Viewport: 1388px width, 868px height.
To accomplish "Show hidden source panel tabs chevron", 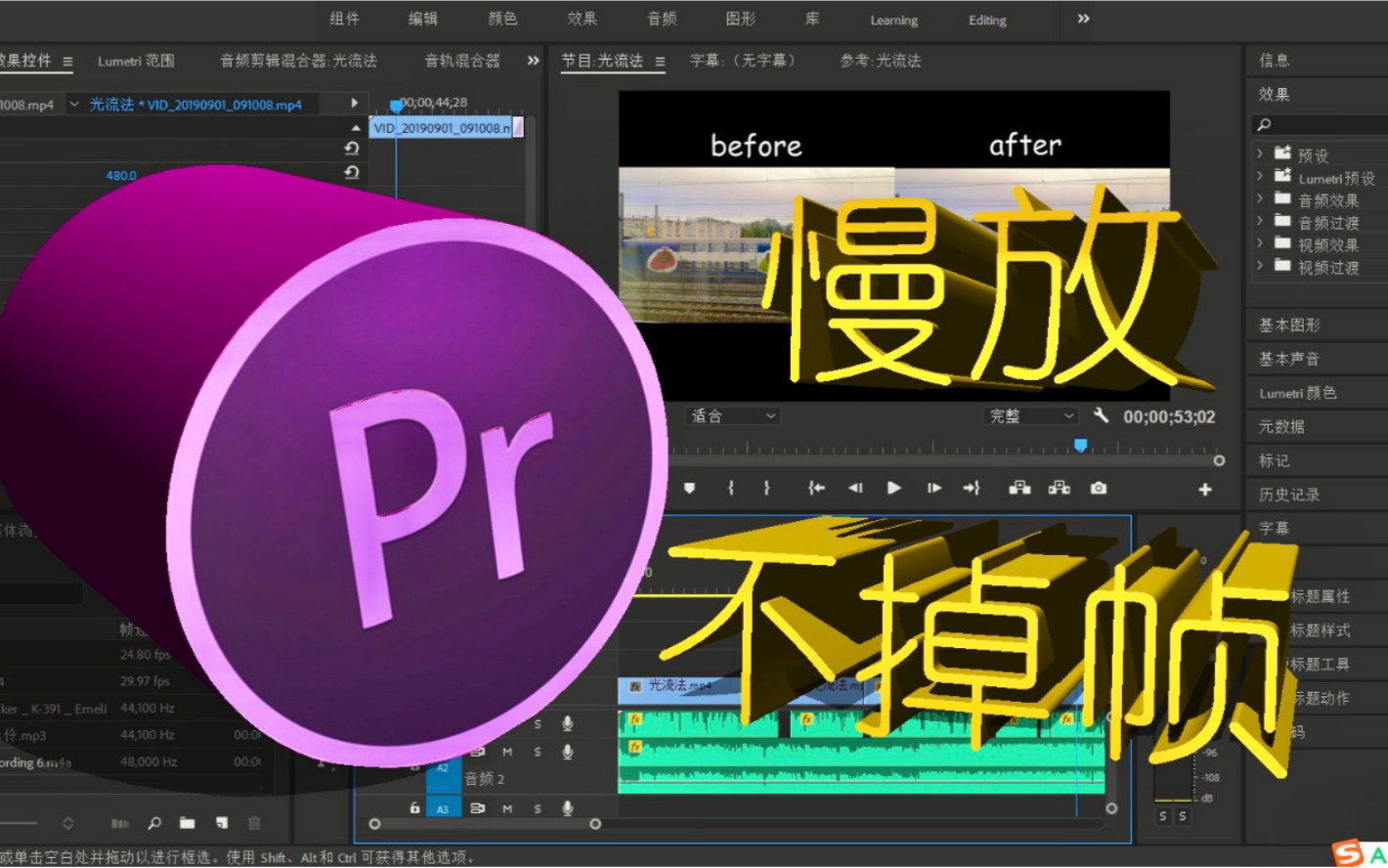I will [533, 61].
